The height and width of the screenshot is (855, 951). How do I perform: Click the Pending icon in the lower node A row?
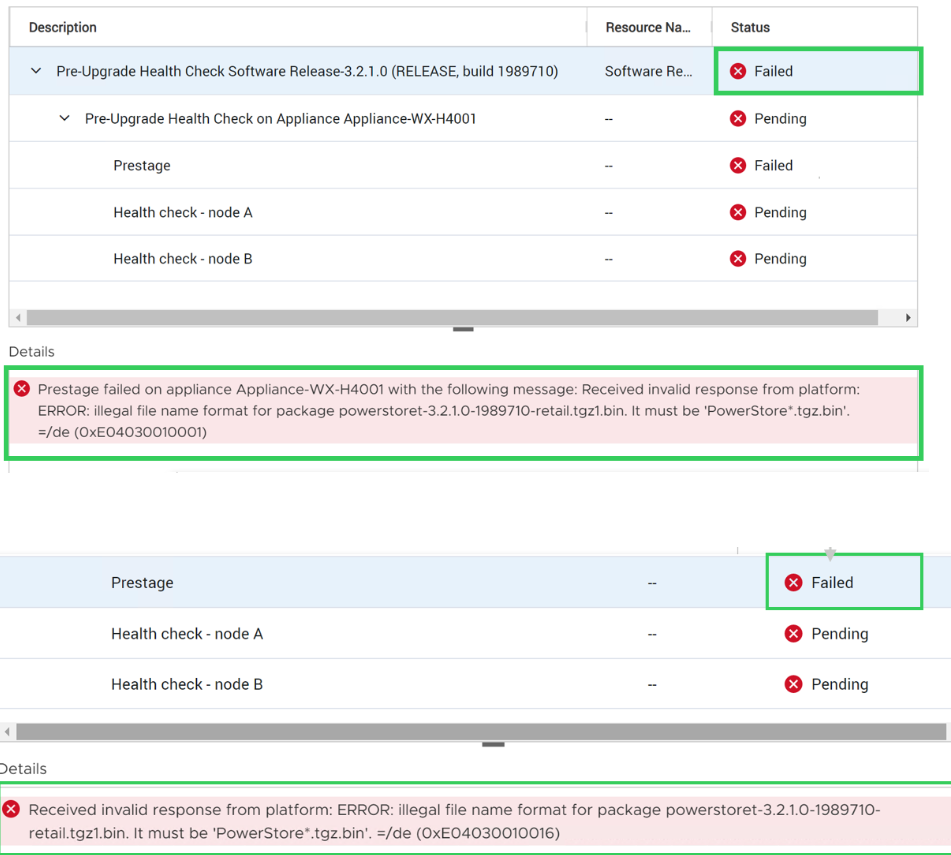pos(793,633)
